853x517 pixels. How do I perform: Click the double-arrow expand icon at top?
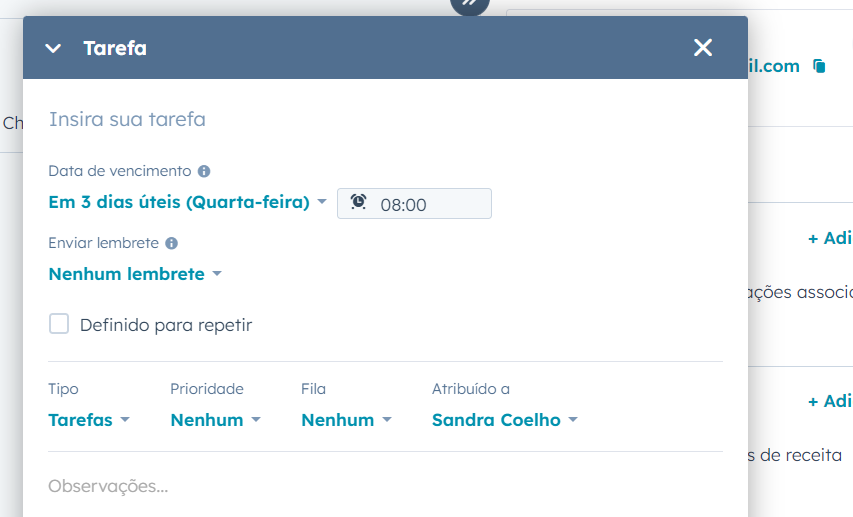click(469, 4)
